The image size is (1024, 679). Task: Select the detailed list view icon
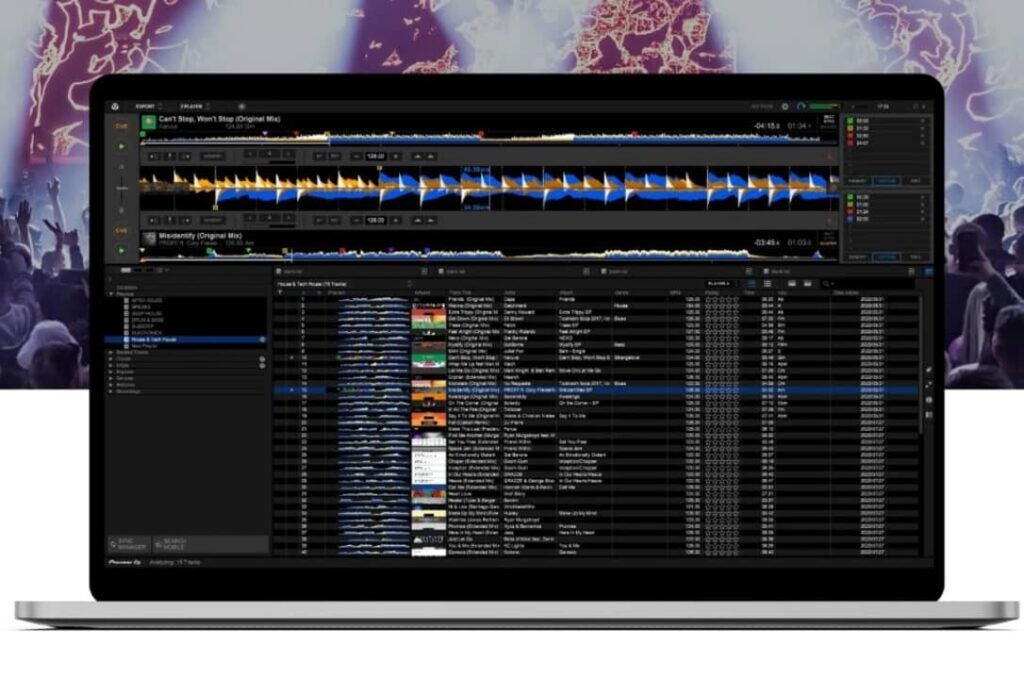[x=767, y=282]
